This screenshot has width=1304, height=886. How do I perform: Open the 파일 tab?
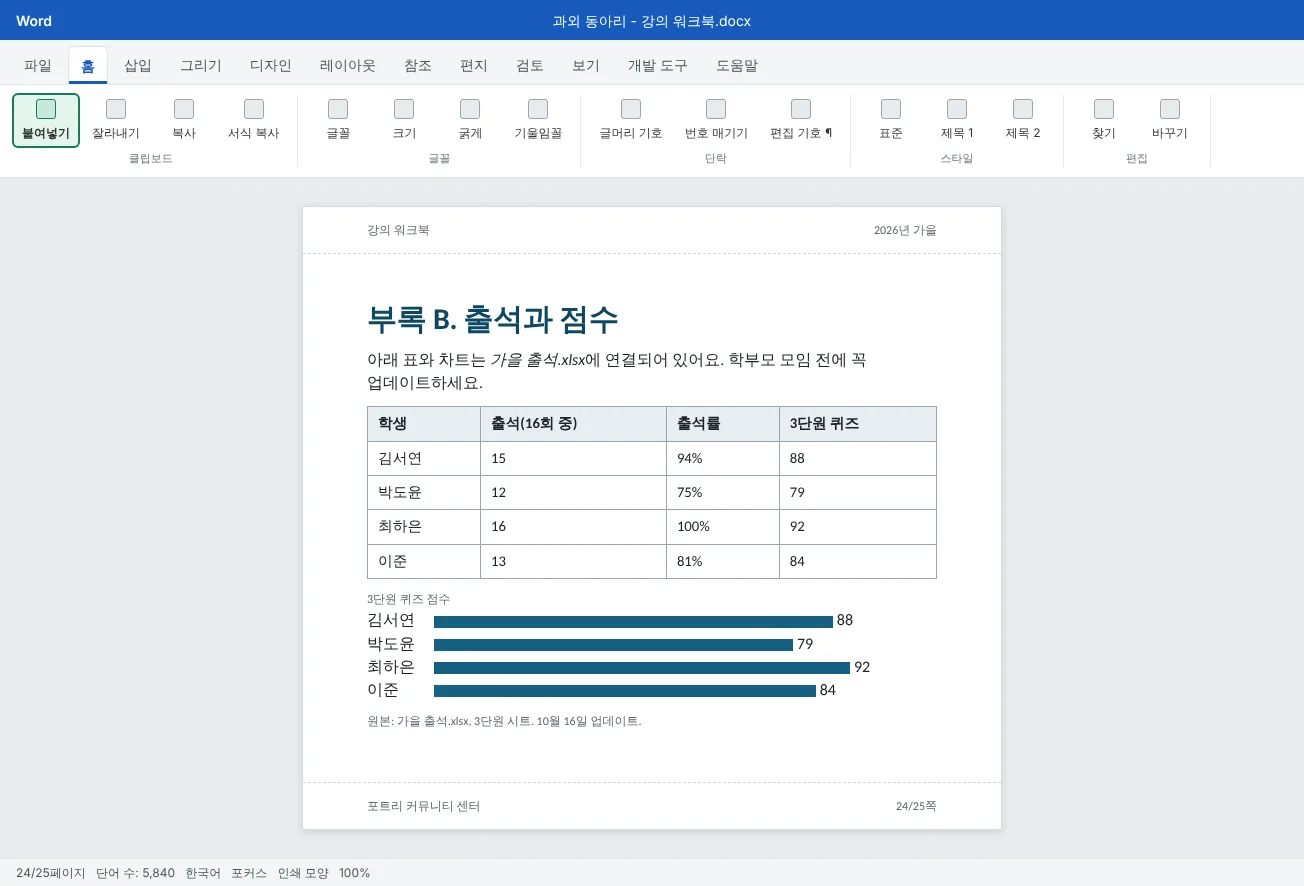[x=38, y=66]
